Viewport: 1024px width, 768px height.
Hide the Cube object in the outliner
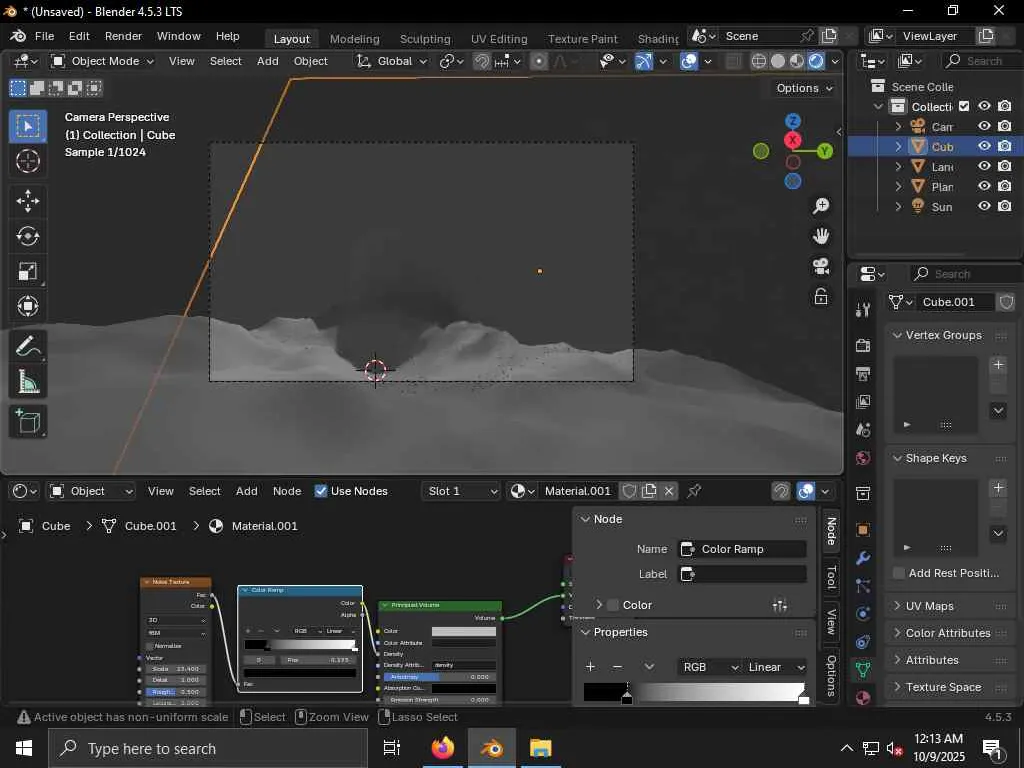984,147
